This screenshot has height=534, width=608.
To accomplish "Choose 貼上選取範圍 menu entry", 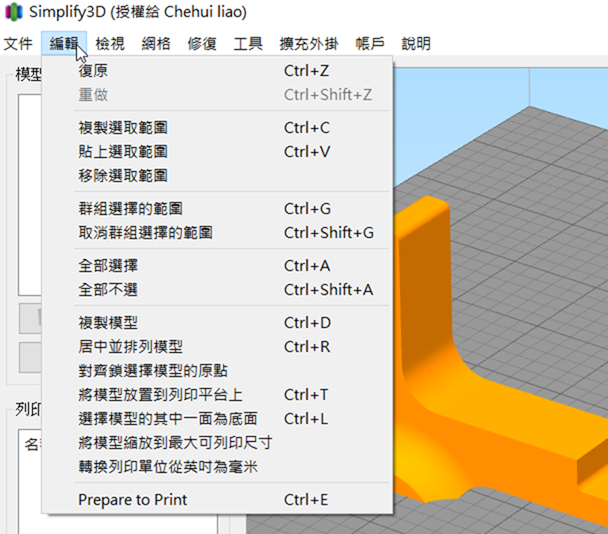I will [x=122, y=152].
